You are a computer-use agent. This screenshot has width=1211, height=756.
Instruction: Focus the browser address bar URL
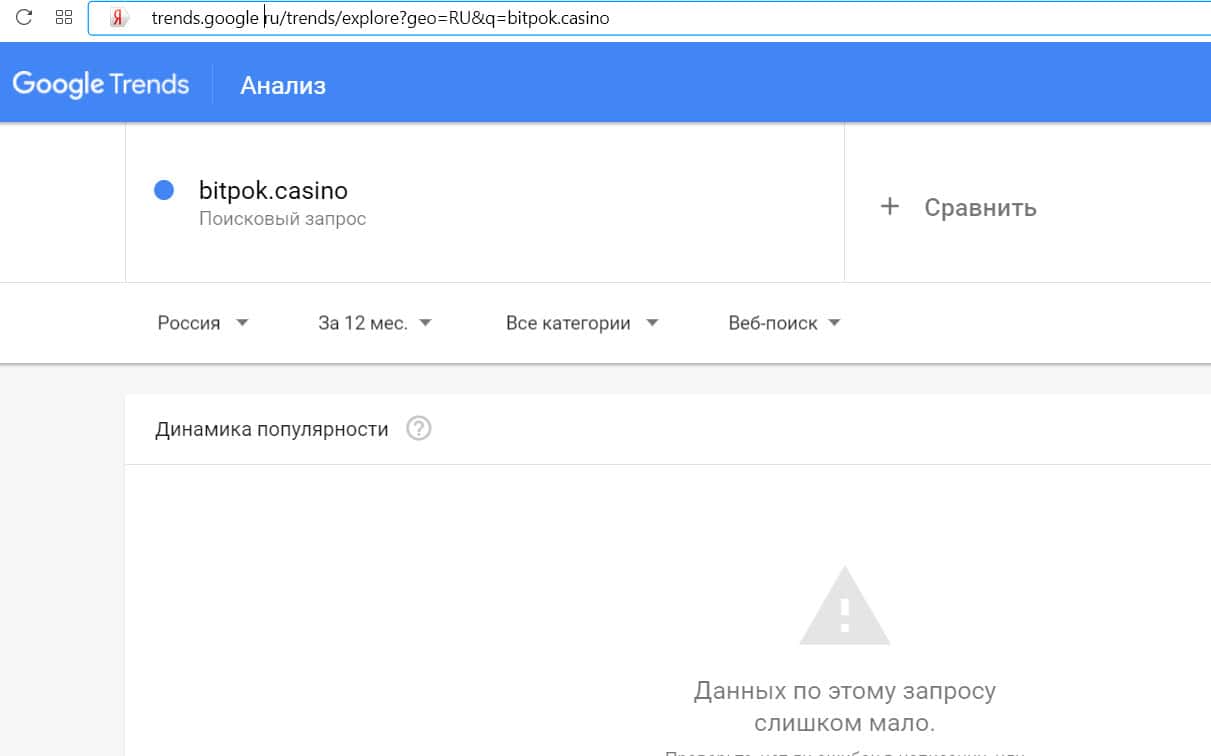click(380, 18)
